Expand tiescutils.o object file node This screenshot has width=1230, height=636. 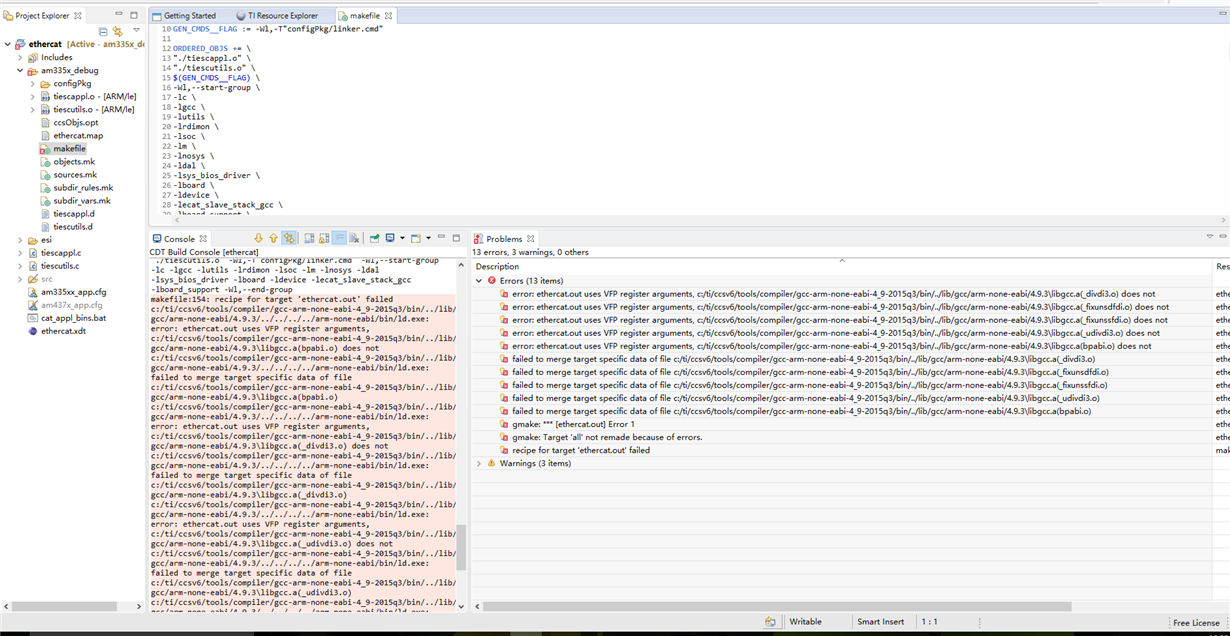(32, 109)
